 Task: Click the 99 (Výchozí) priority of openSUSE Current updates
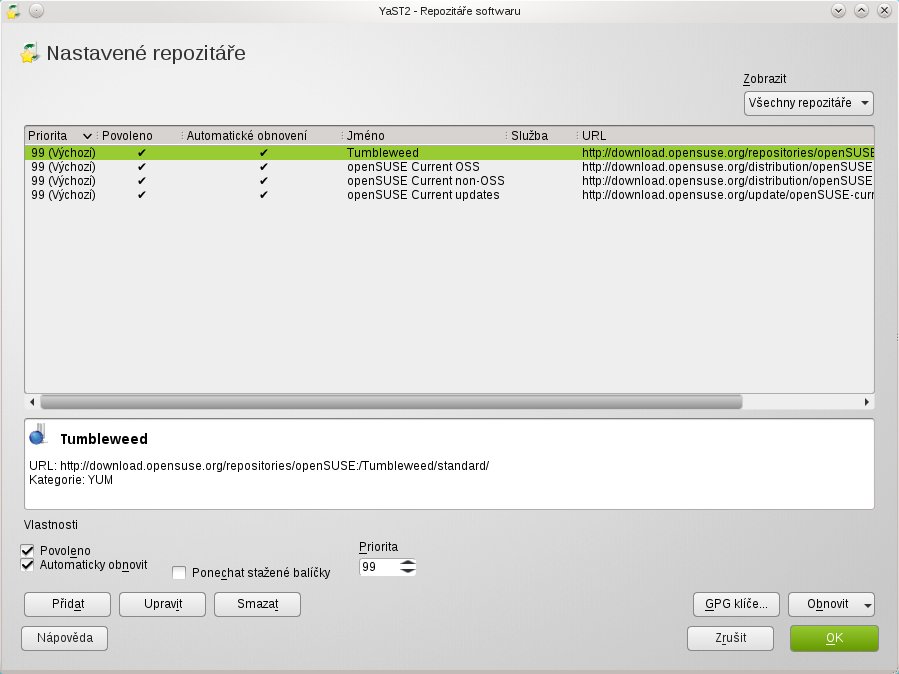pyautogui.click(x=63, y=195)
